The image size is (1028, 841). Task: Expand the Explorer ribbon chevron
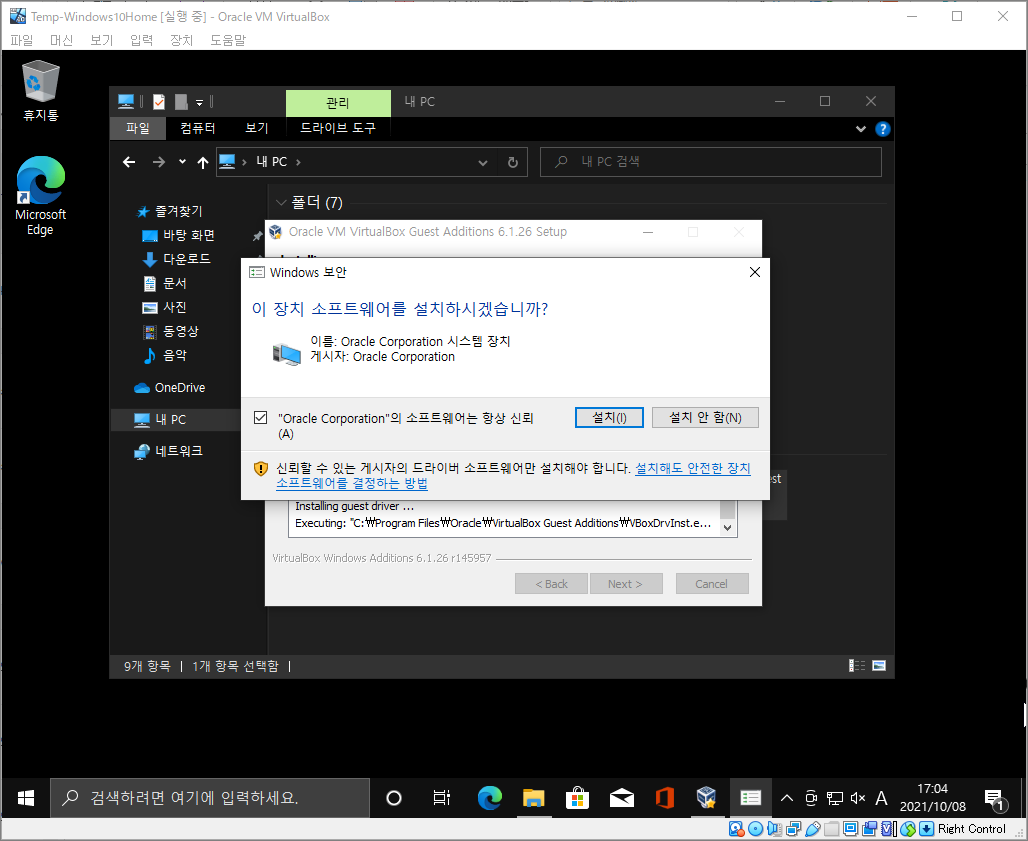point(861,129)
